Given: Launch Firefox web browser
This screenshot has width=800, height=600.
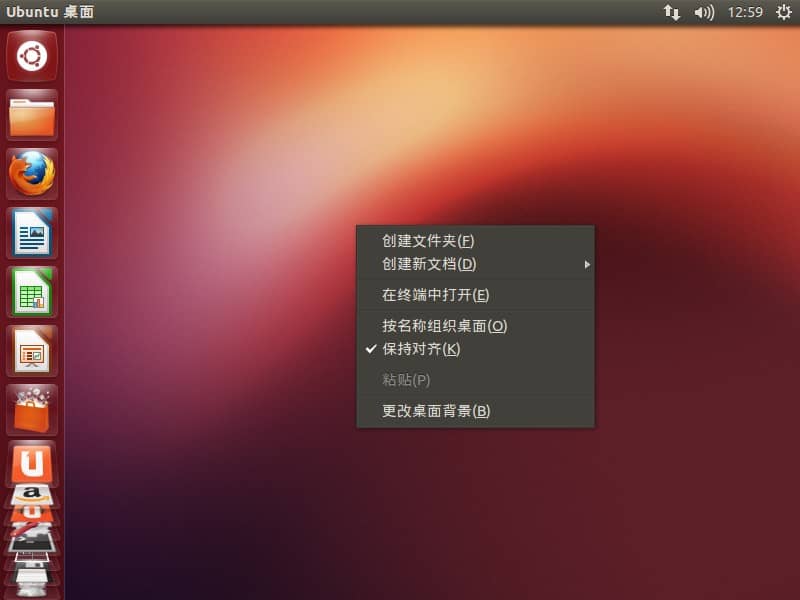Looking at the screenshot, I should [x=32, y=175].
